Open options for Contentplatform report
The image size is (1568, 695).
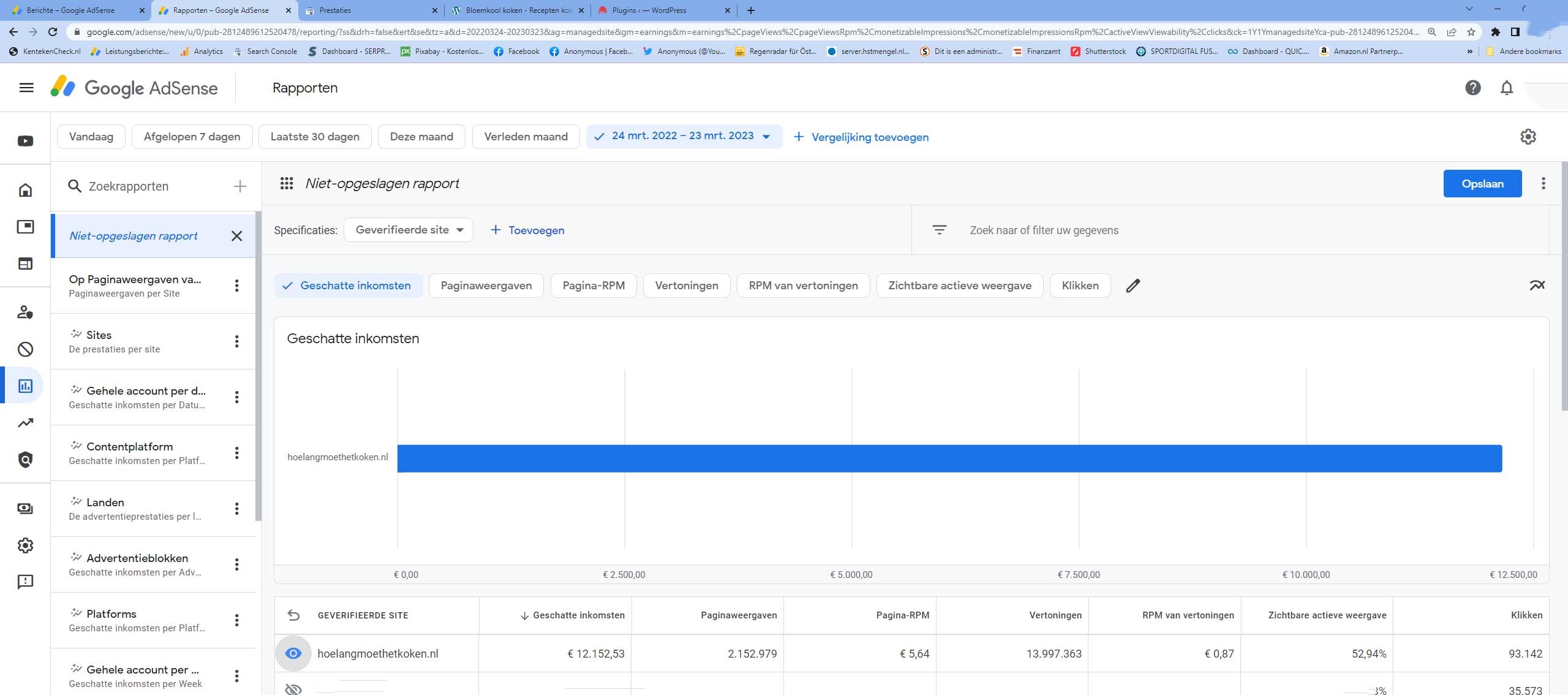tap(236, 453)
